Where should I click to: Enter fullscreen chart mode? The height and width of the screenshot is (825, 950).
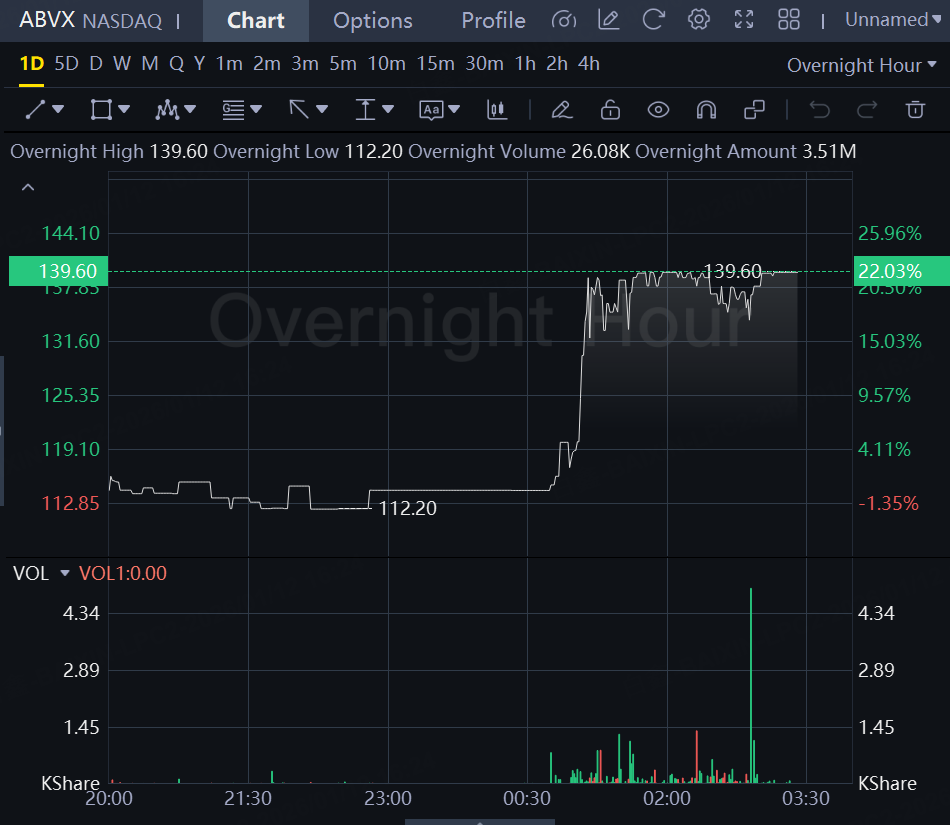point(744,19)
